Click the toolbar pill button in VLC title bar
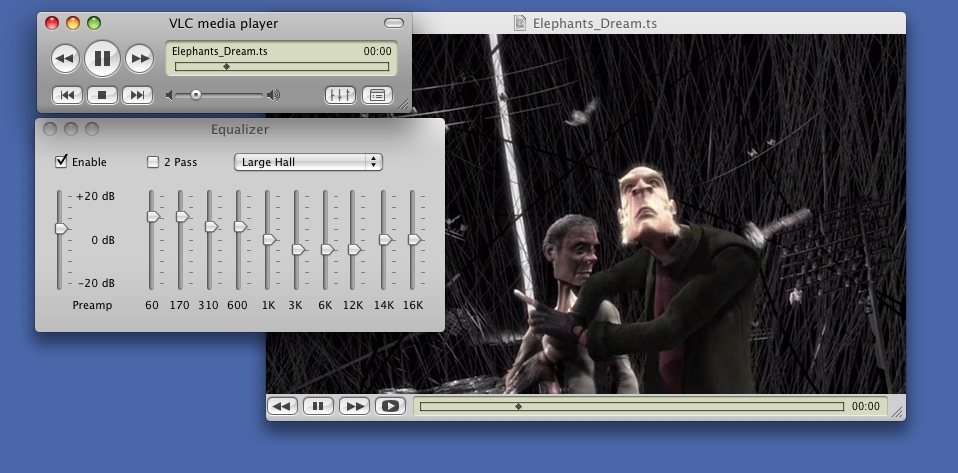Viewport: 958px width, 473px height. [x=394, y=23]
